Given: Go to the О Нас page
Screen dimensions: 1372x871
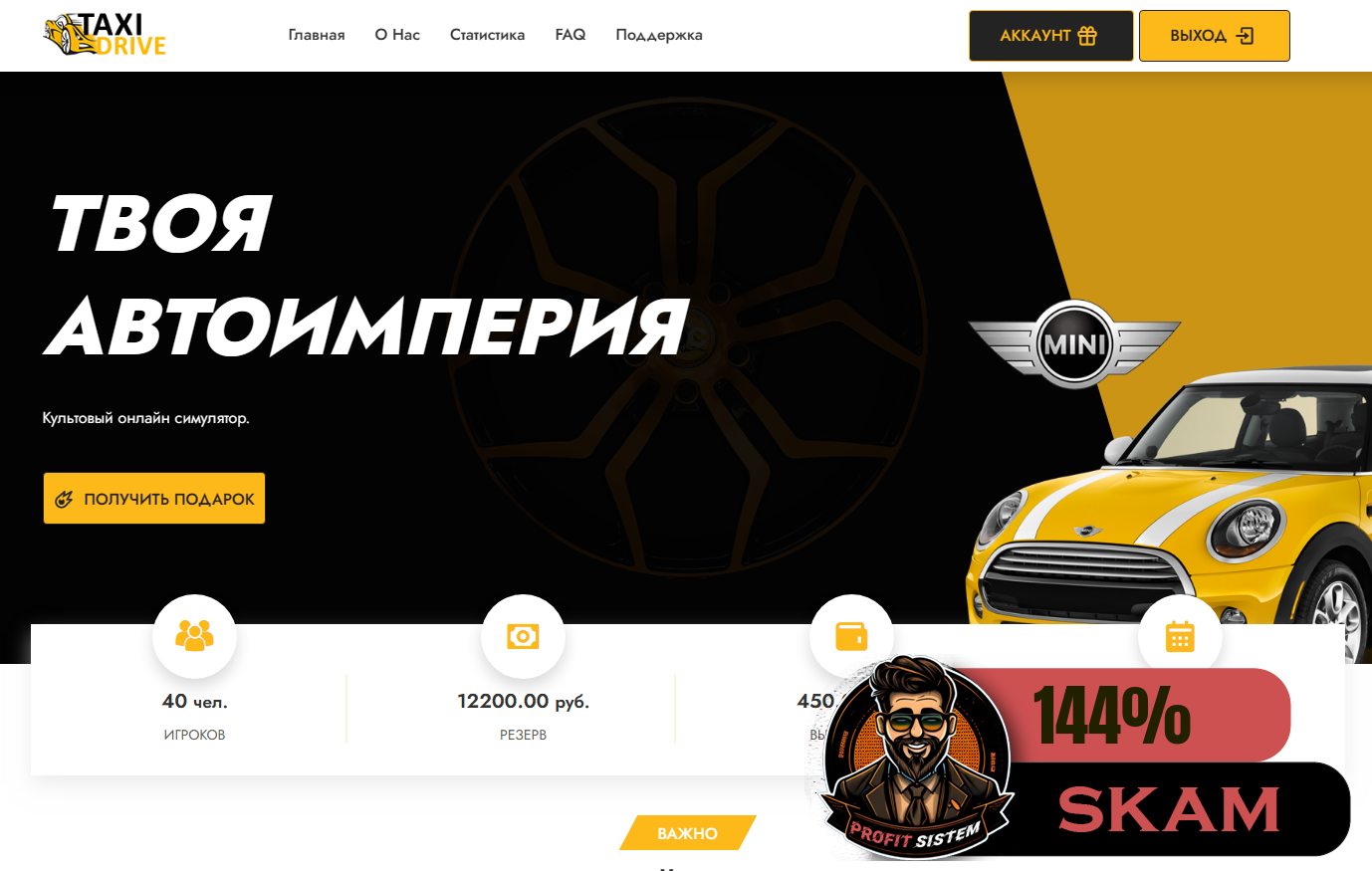Looking at the screenshot, I should coord(397,35).
